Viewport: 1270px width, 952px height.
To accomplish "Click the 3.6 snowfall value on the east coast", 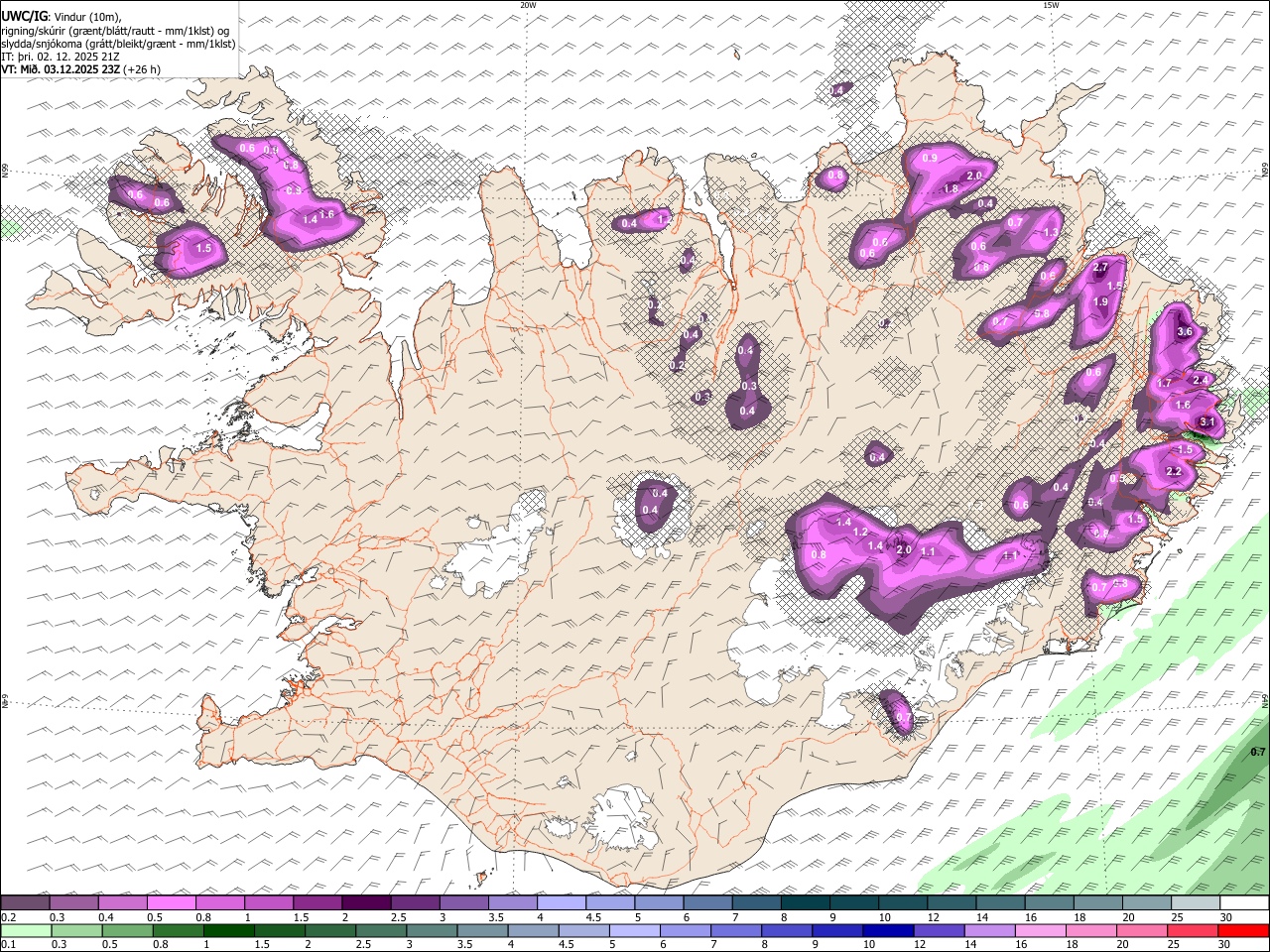I will click(1184, 332).
